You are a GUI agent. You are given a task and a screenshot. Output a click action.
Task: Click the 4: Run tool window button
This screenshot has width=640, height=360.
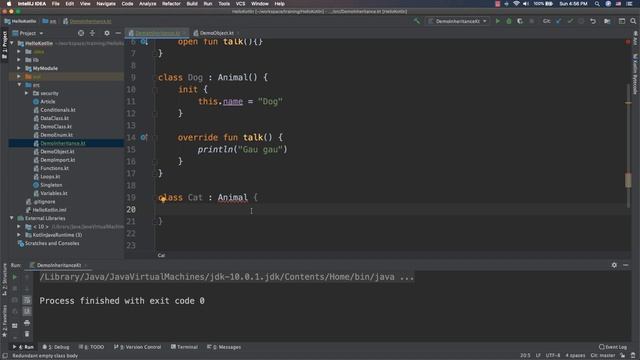23,347
